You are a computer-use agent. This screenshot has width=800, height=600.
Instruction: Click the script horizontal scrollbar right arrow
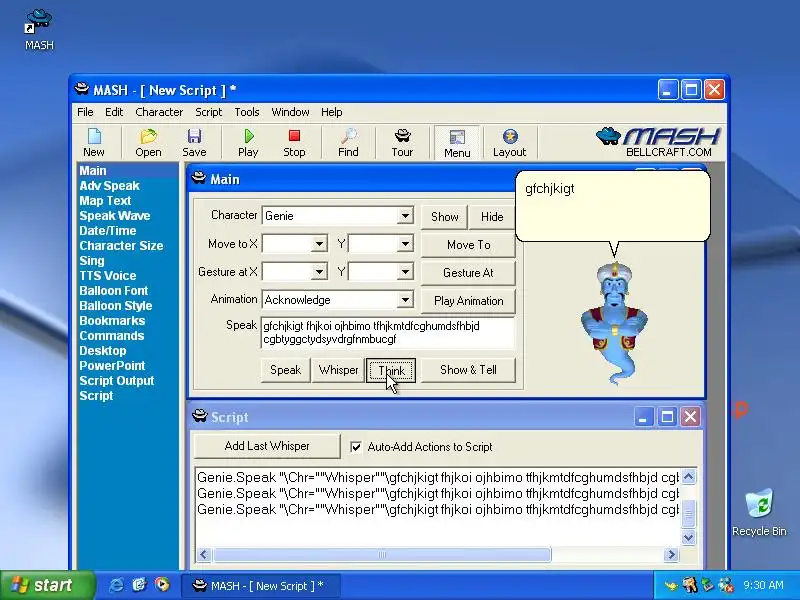[x=671, y=555]
